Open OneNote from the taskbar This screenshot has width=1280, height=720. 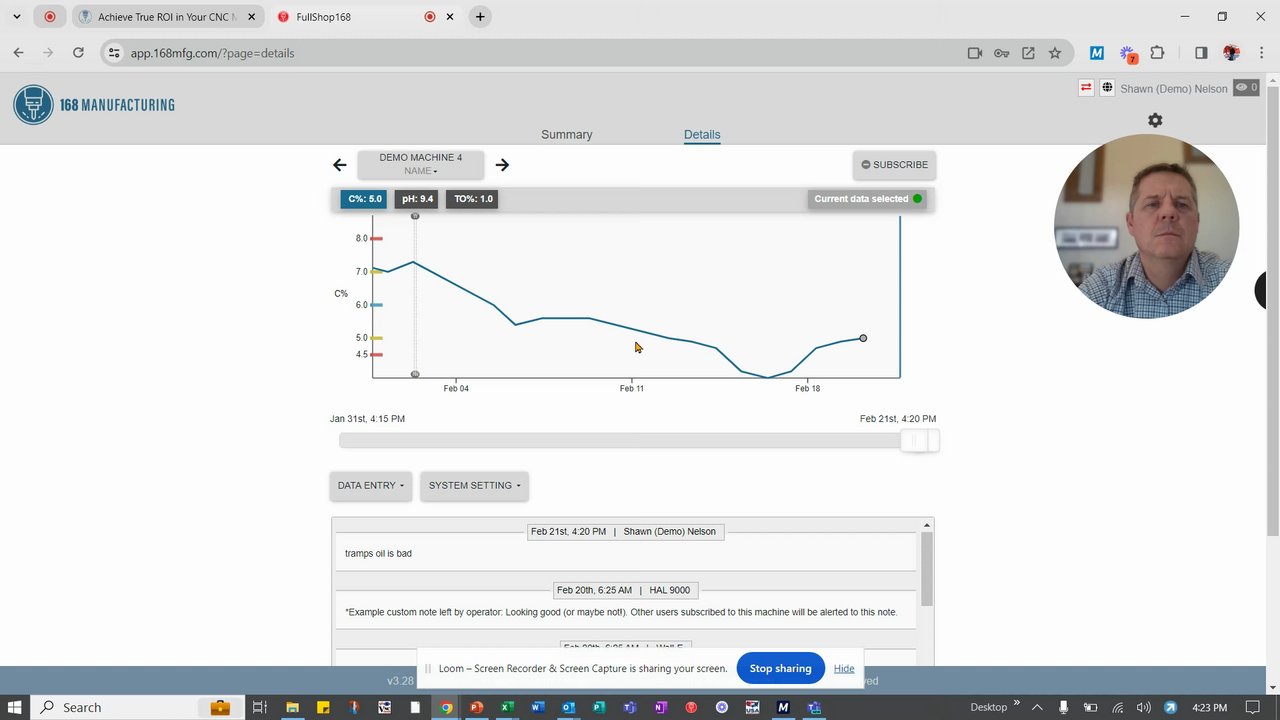click(x=660, y=707)
